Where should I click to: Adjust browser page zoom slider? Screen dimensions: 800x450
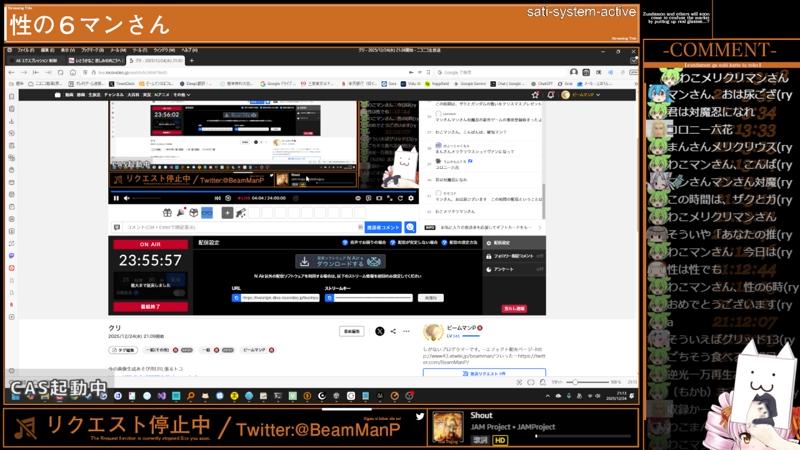pos(589,382)
